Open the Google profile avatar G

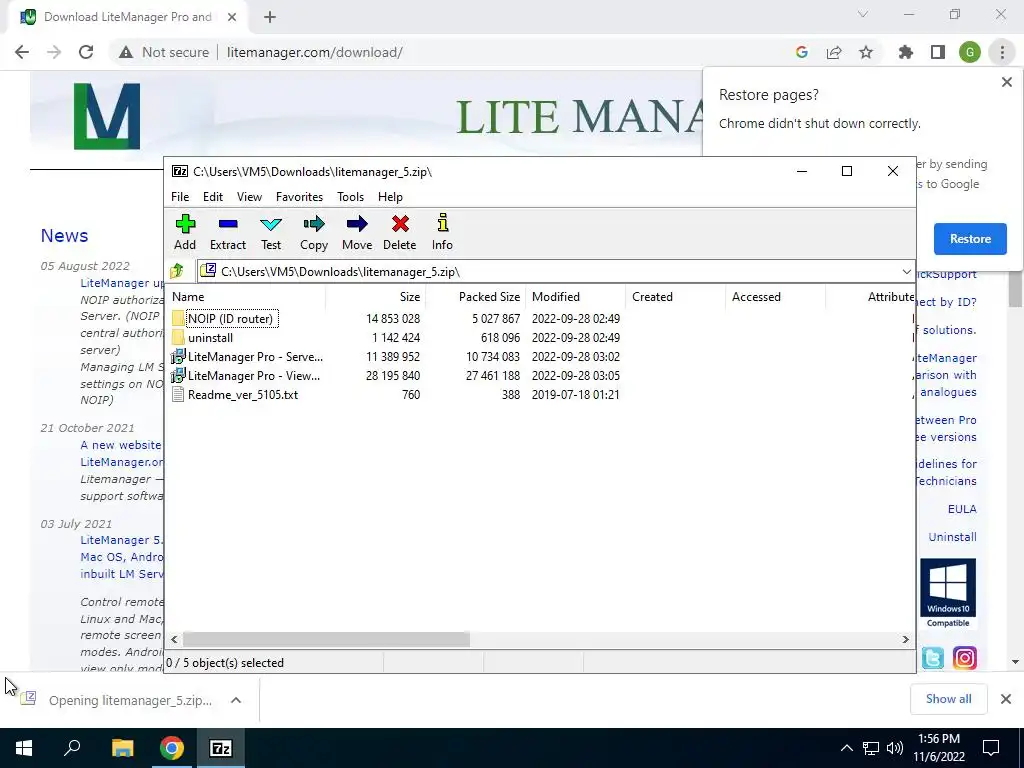pos(970,52)
